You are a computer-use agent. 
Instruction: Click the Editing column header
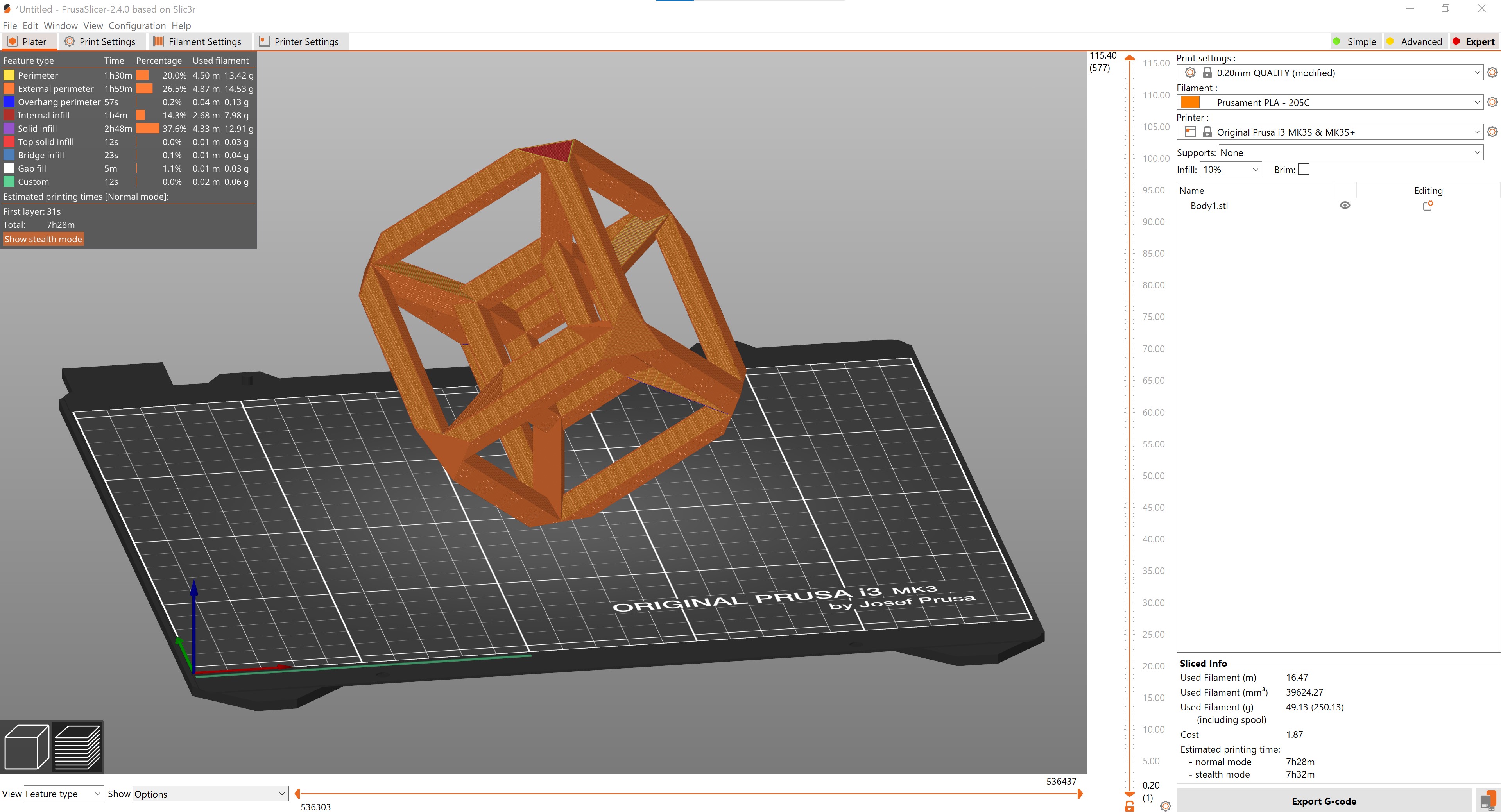pyautogui.click(x=1428, y=190)
